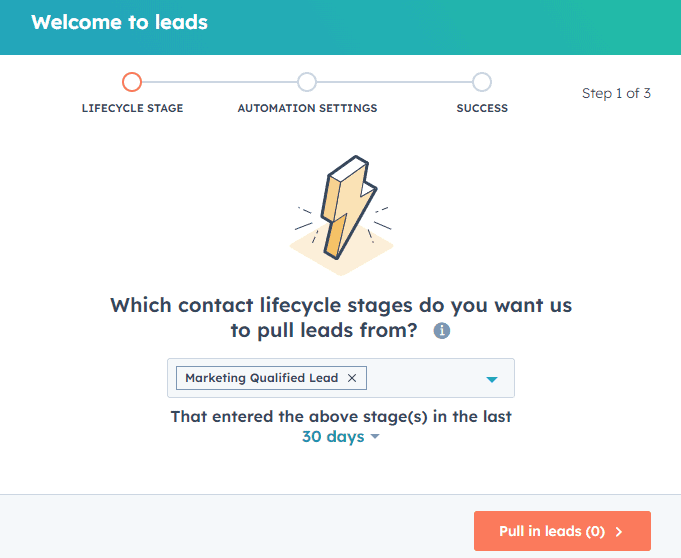Click the lightning bolt illustration

click(341, 215)
